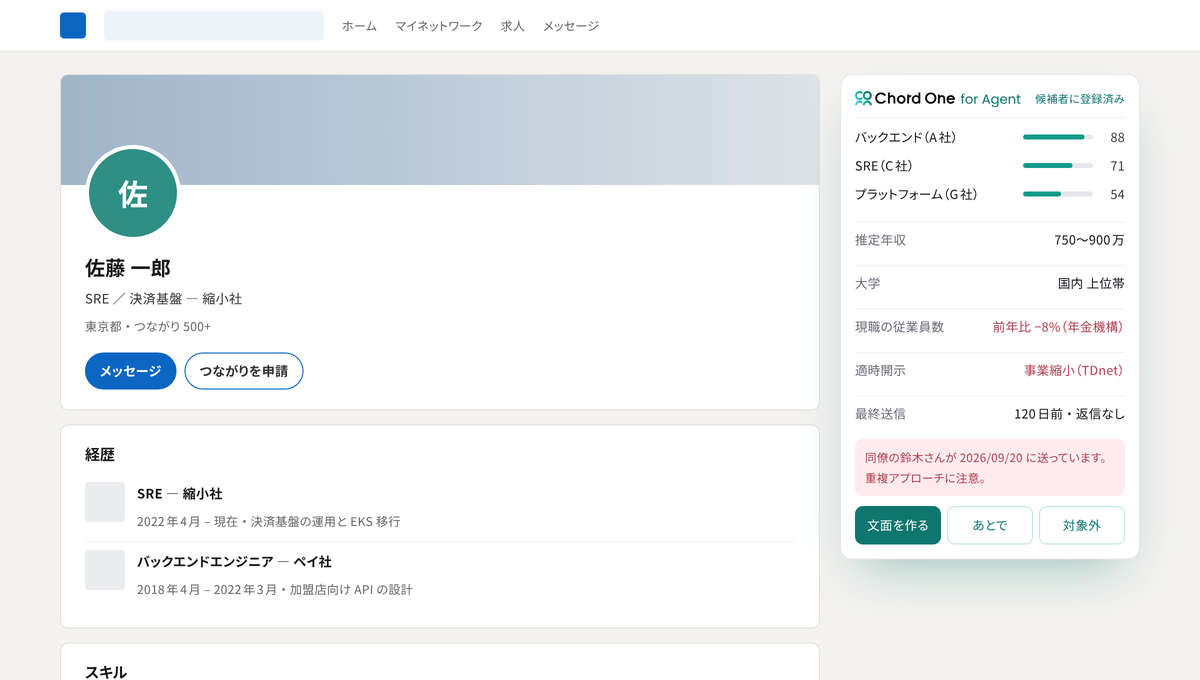Click the 最終送信 label

(x=881, y=413)
